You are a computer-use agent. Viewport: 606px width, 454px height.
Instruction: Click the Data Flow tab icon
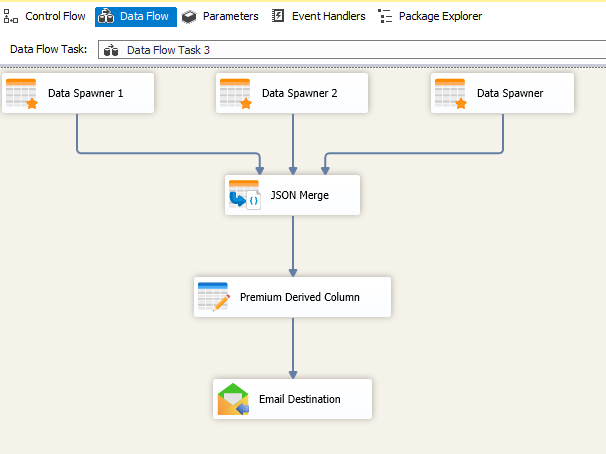click(106, 16)
